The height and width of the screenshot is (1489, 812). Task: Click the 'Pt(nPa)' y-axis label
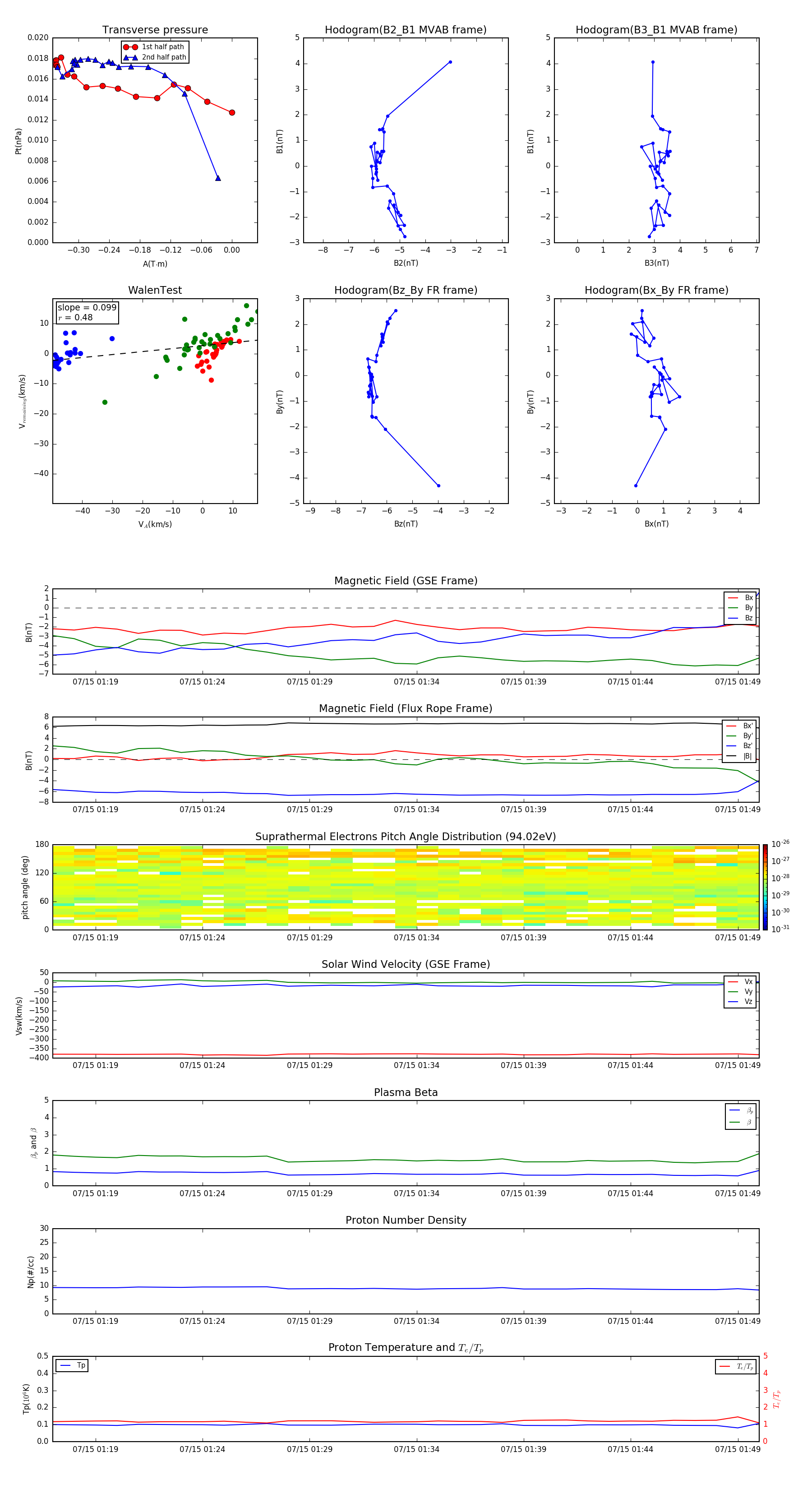[18, 140]
